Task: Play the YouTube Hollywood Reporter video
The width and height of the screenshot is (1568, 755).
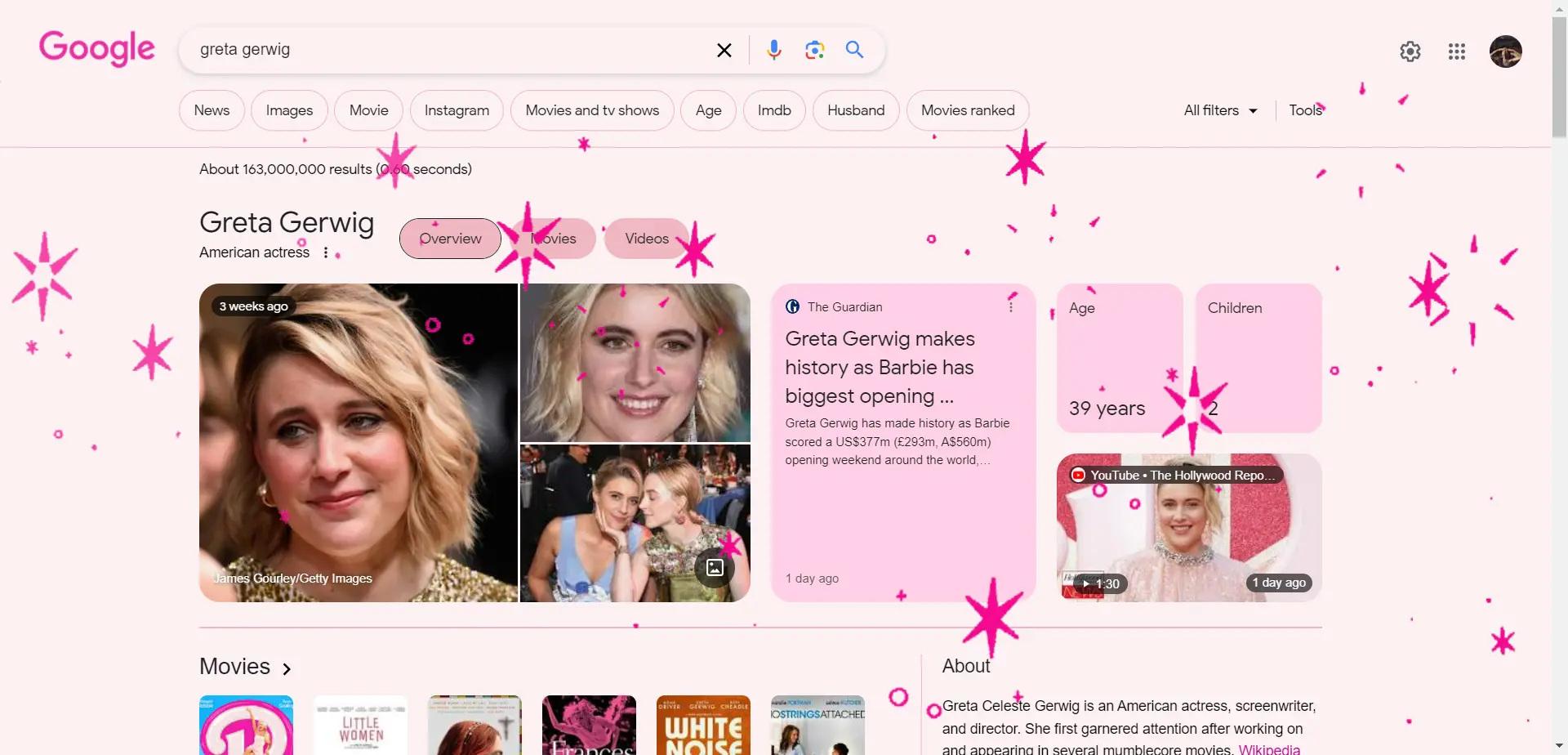Action: pos(1189,528)
